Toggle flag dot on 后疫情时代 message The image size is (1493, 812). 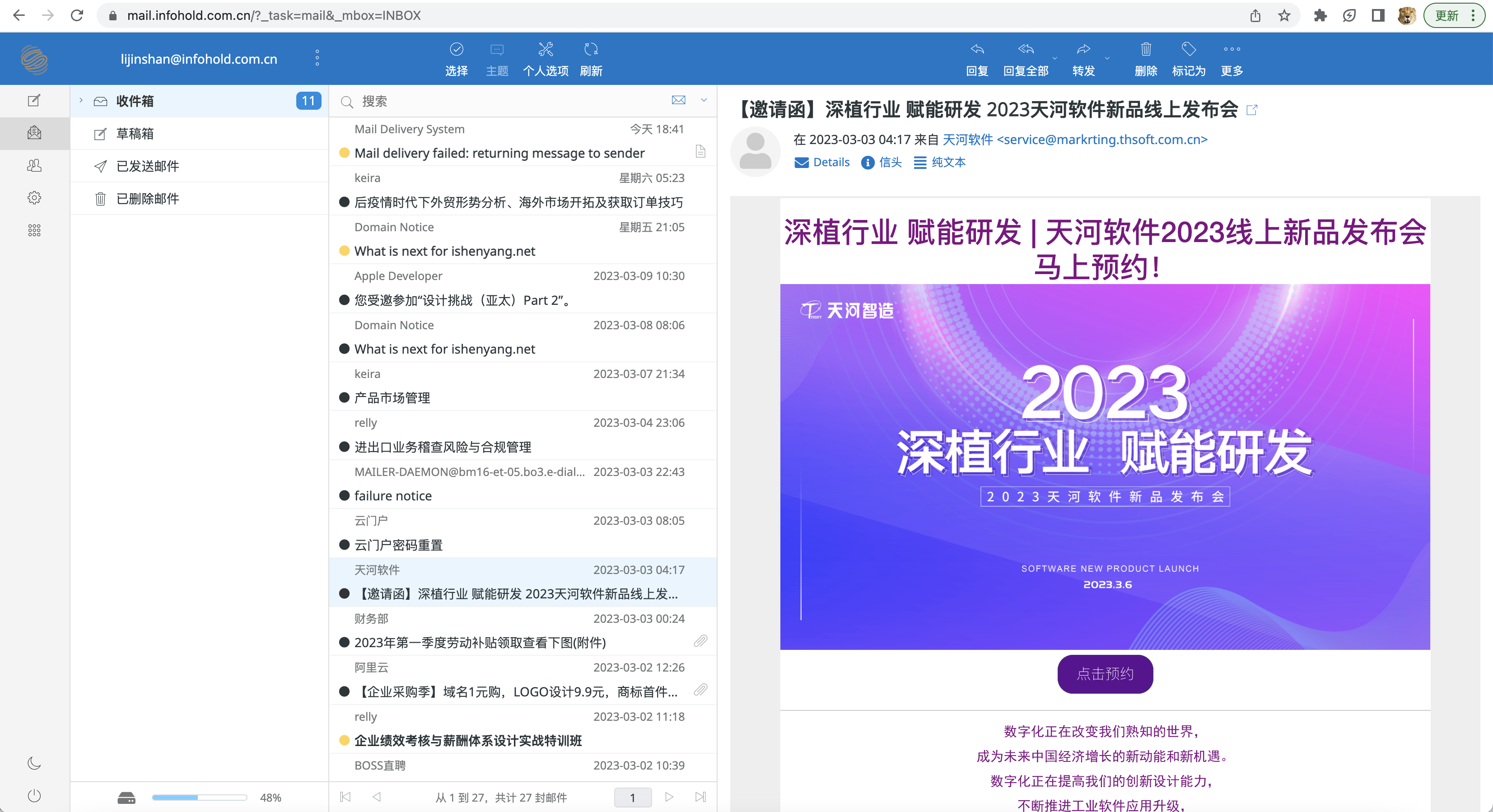pos(344,202)
